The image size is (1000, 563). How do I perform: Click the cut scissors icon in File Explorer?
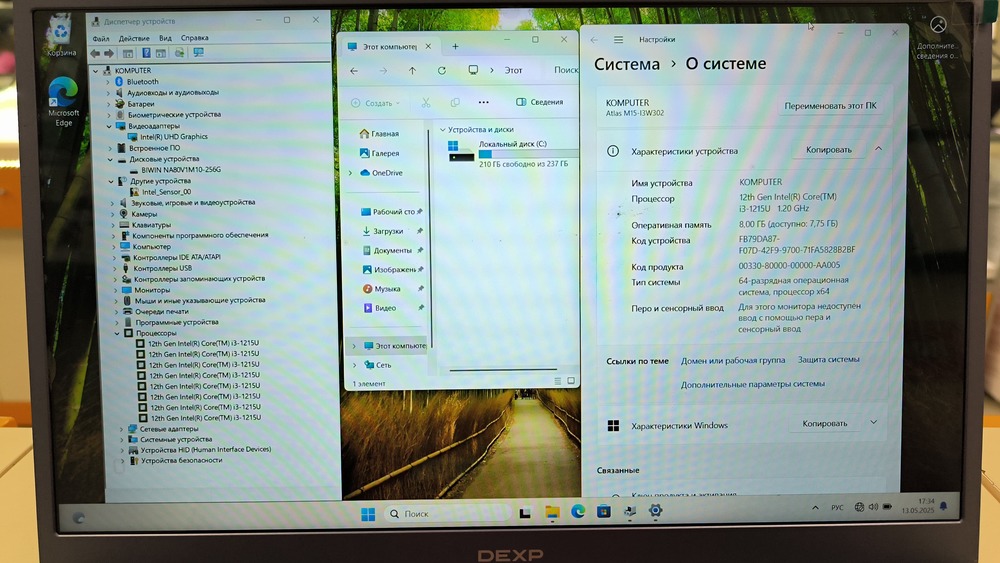pos(426,102)
